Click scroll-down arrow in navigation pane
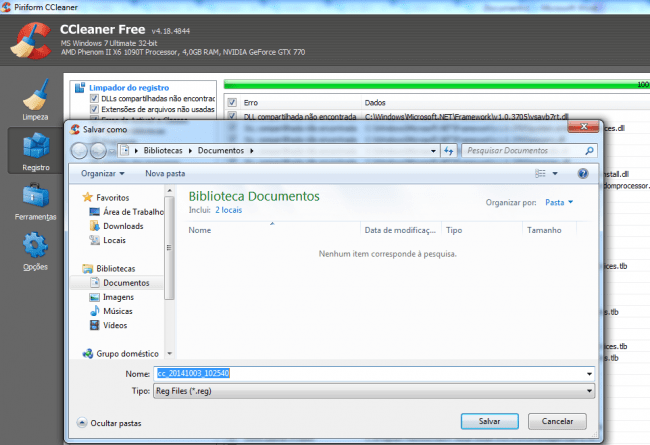This screenshot has height=445, width=650. click(169, 354)
